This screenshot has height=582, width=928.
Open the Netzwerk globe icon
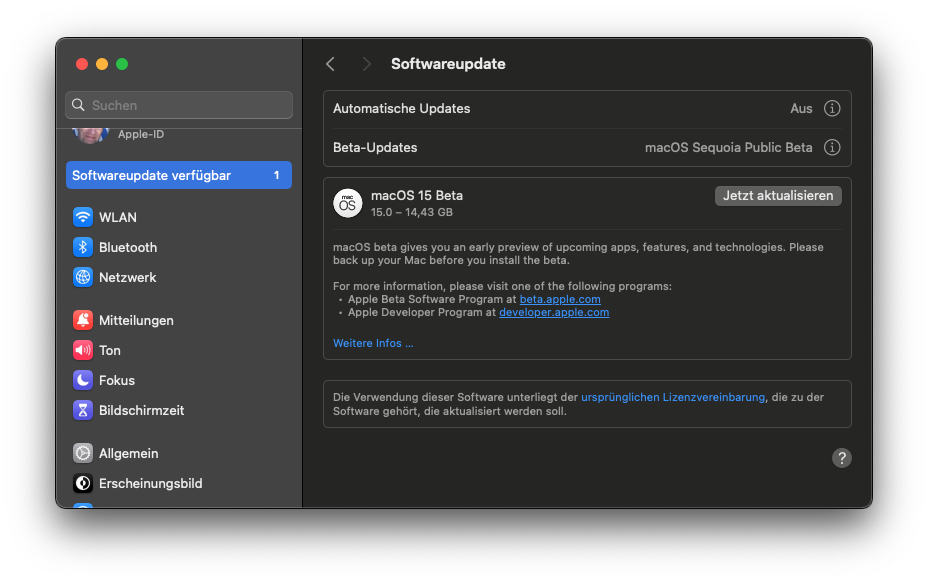(83, 277)
